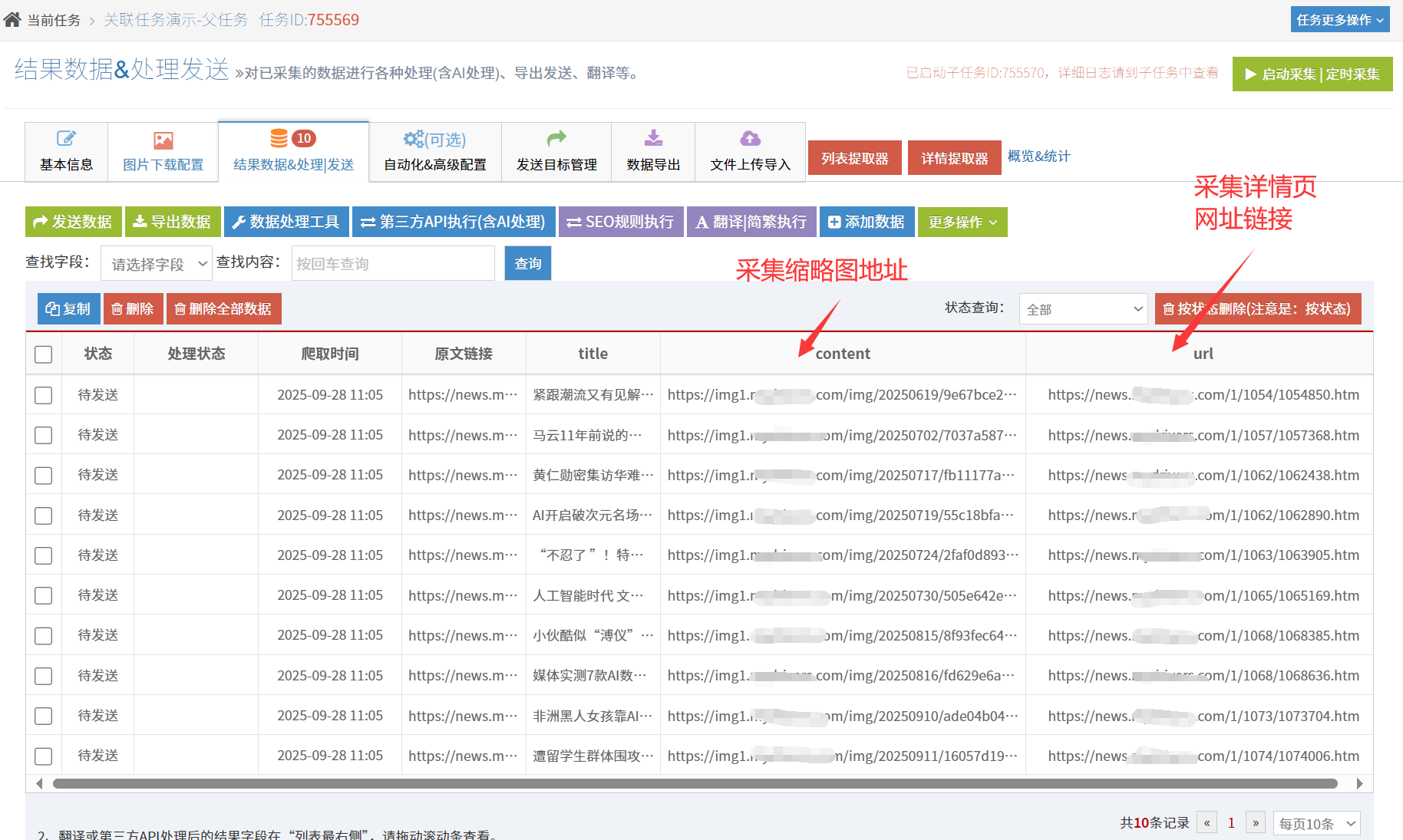Check the row titled 紧跟潮流又有见解
Viewport: 1403px width, 840px height.
(44, 395)
